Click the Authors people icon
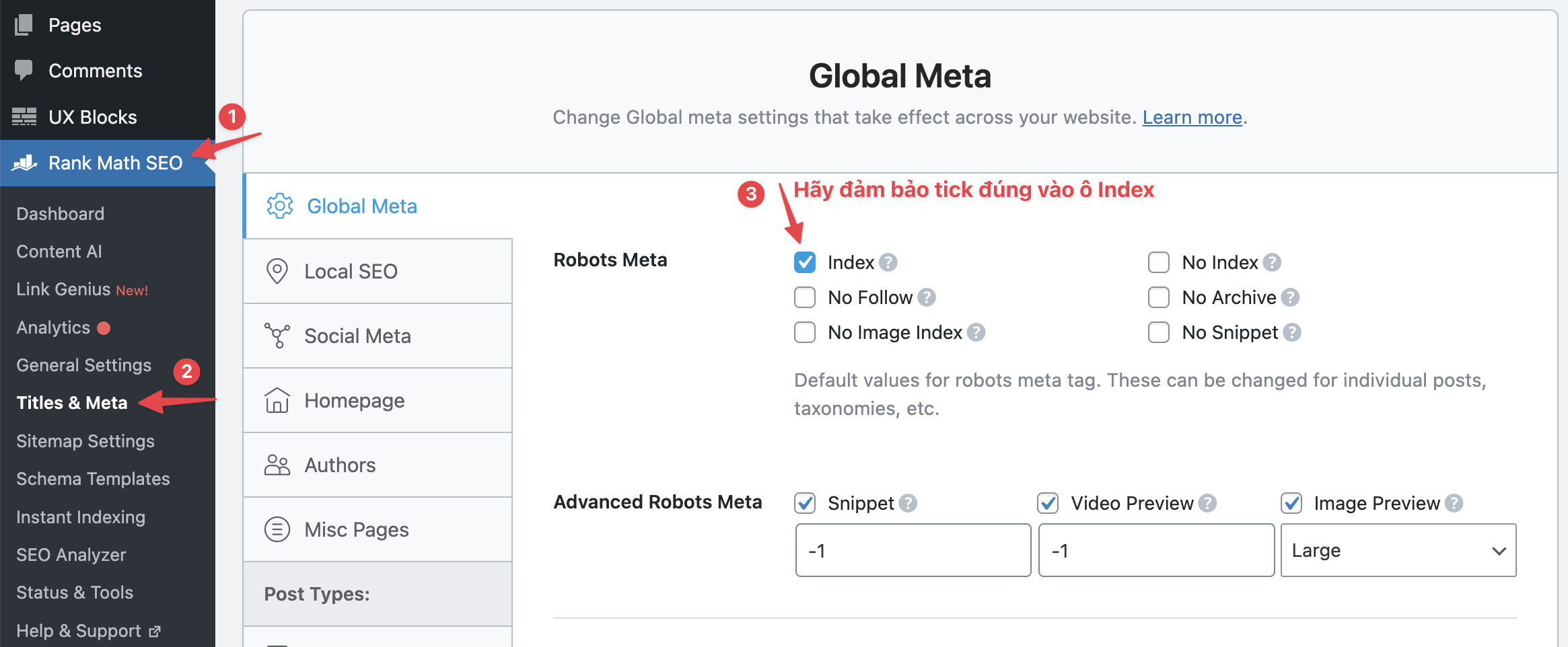The width and height of the screenshot is (1568, 647). (x=277, y=465)
